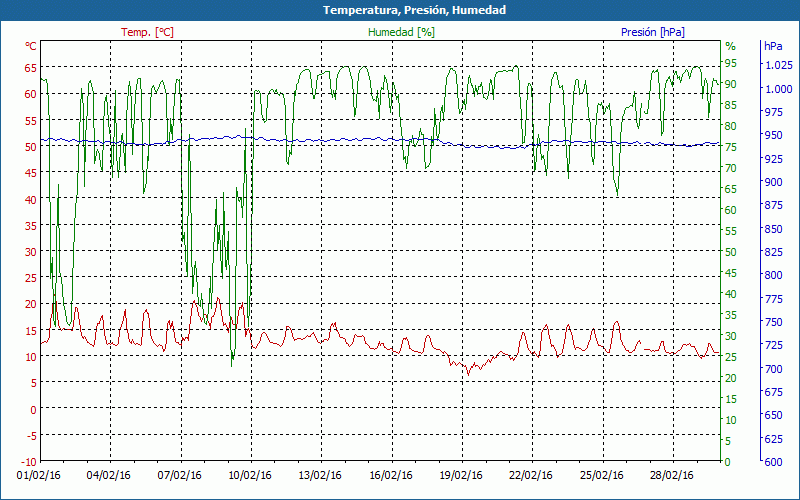Click the 13/02/16 date label

(320, 476)
